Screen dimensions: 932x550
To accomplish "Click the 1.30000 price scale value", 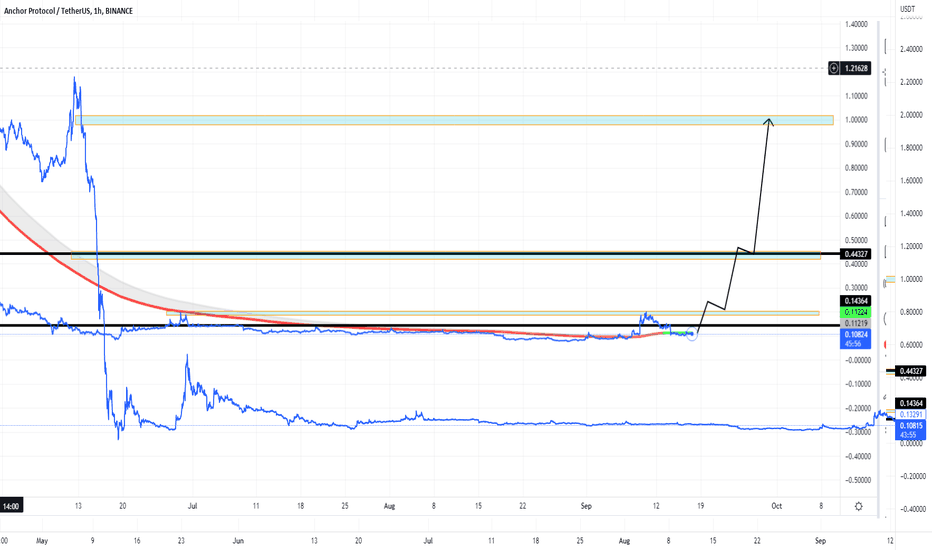I will (856, 48).
